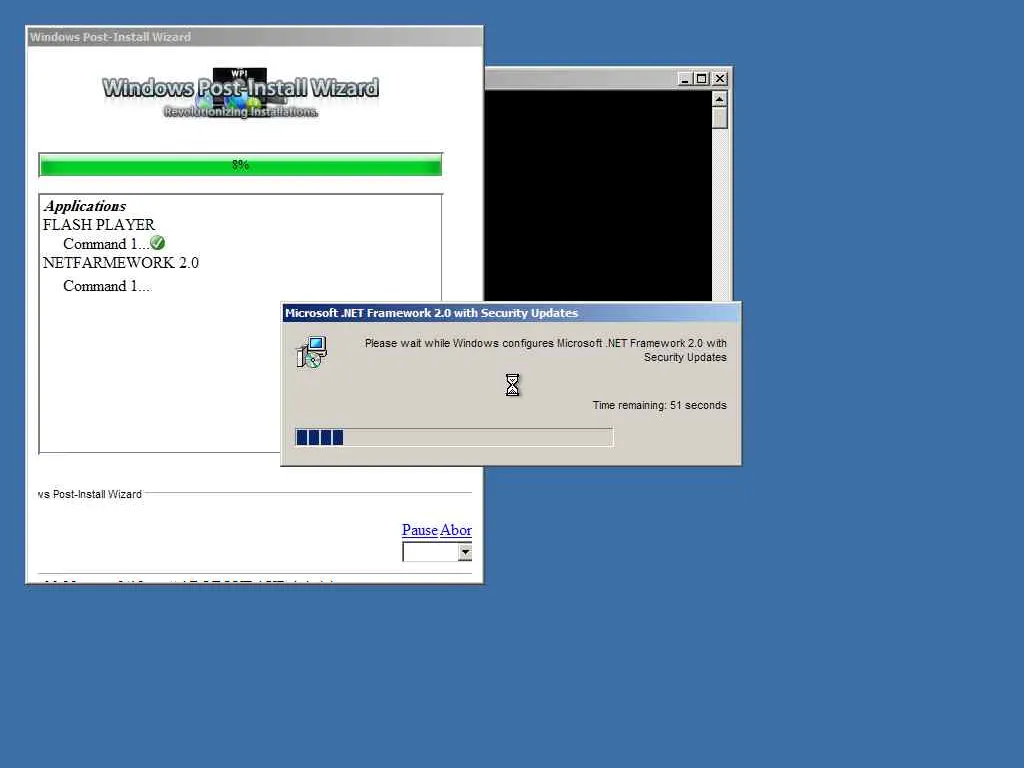This screenshot has width=1024, height=768.
Task: Click the installer computer icon in .NET dialog
Action: [x=312, y=352]
